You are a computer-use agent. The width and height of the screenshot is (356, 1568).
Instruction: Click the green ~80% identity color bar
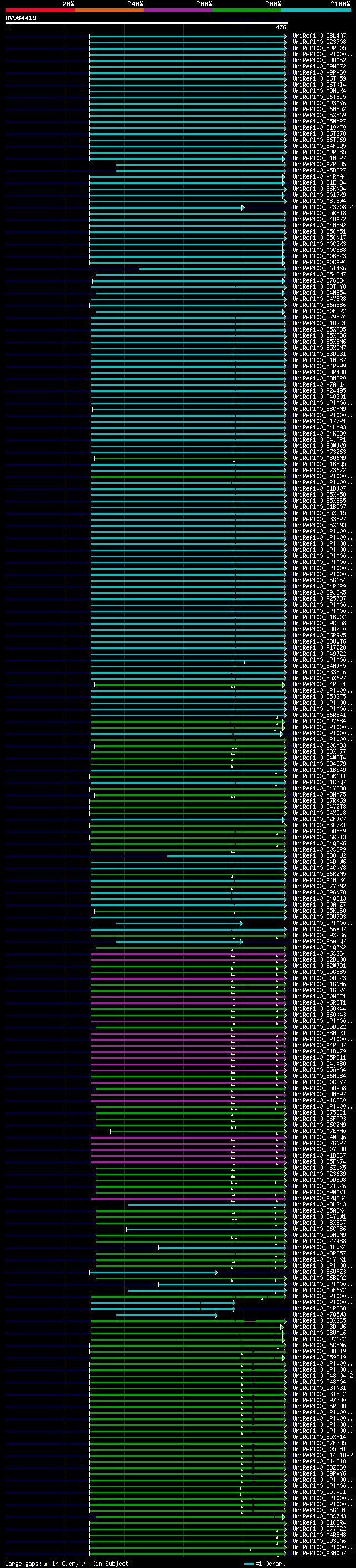247,10
